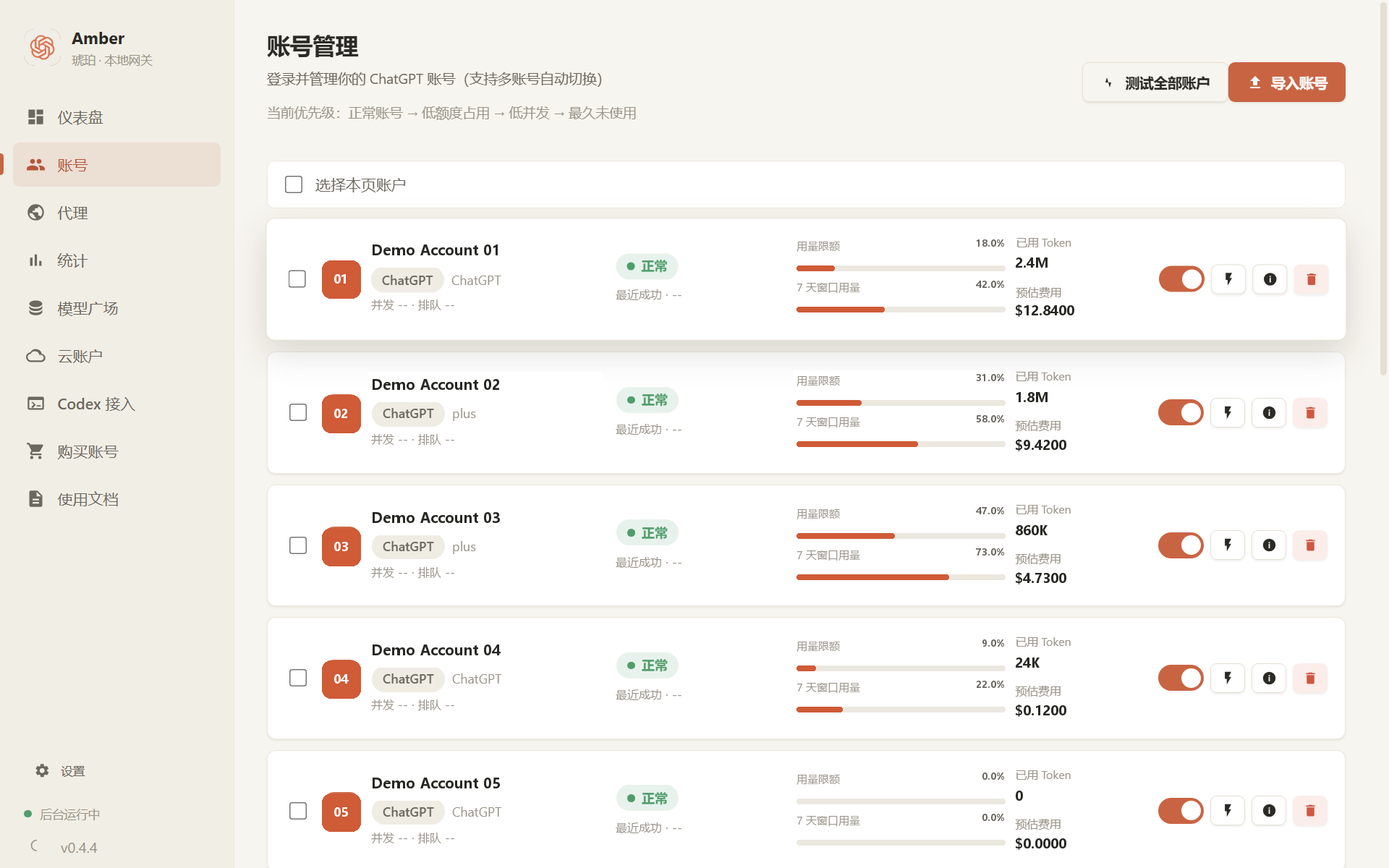Check the Demo Account 05 checkbox
Screen dimensions: 1389x868
pyautogui.click(x=298, y=811)
